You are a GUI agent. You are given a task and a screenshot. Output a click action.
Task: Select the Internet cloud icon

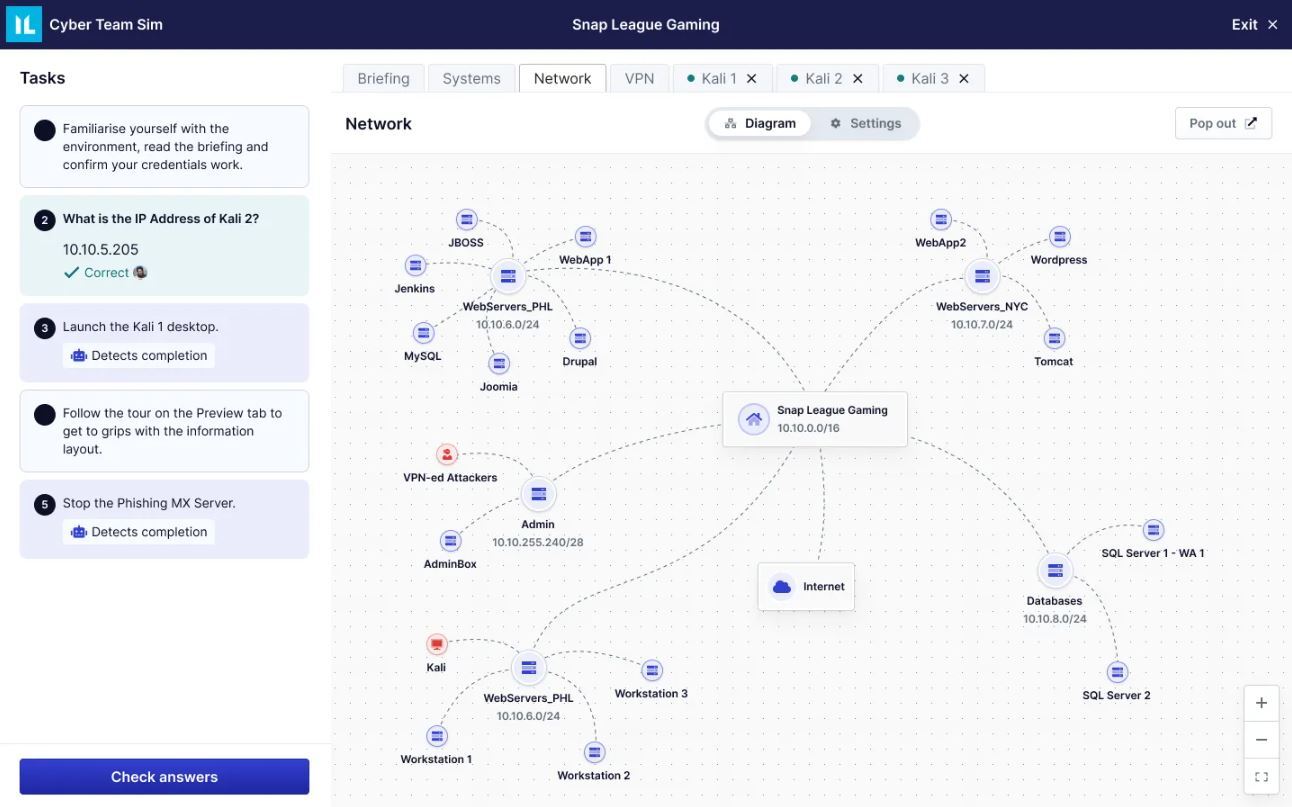click(x=782, y=586)
